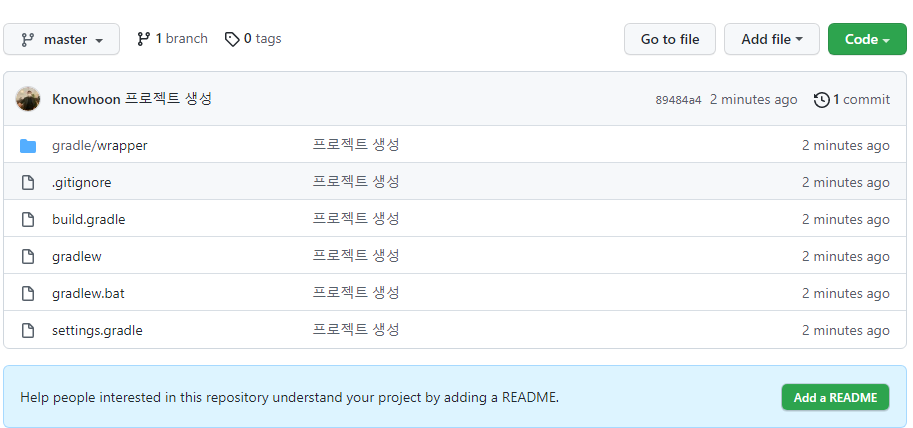This screenshot has height=428, width=913.
Task: Open the Knowhoon author link
Action: pos(87,99)
